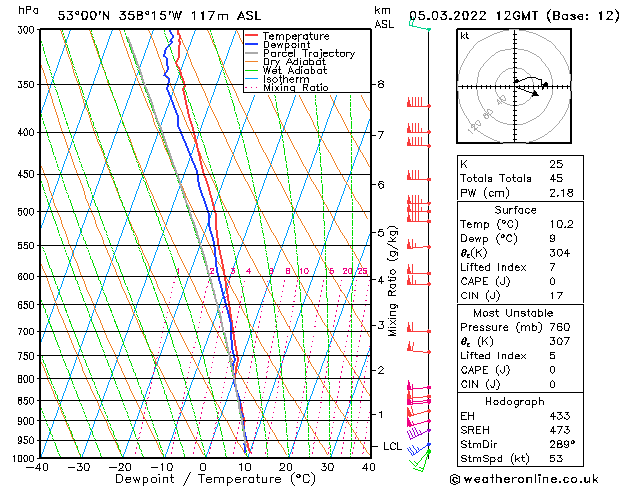Click the green wind barb at chart top
This screenshot has height=486, width=629.
(x=420, y=24)
